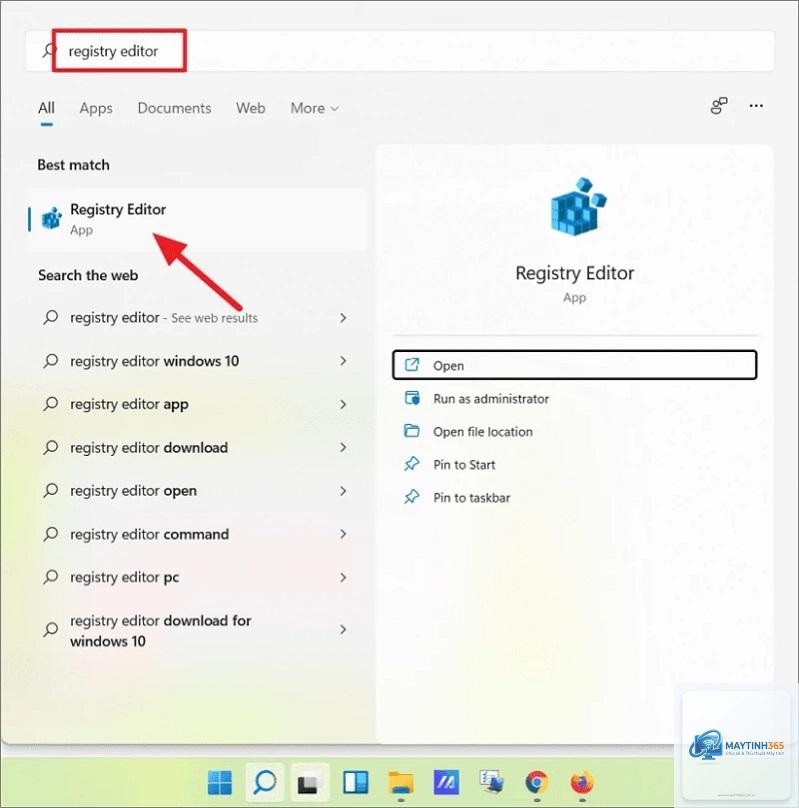
Task: Expand chevron for "registry editor windows 10"
Action: pos(343,361)
